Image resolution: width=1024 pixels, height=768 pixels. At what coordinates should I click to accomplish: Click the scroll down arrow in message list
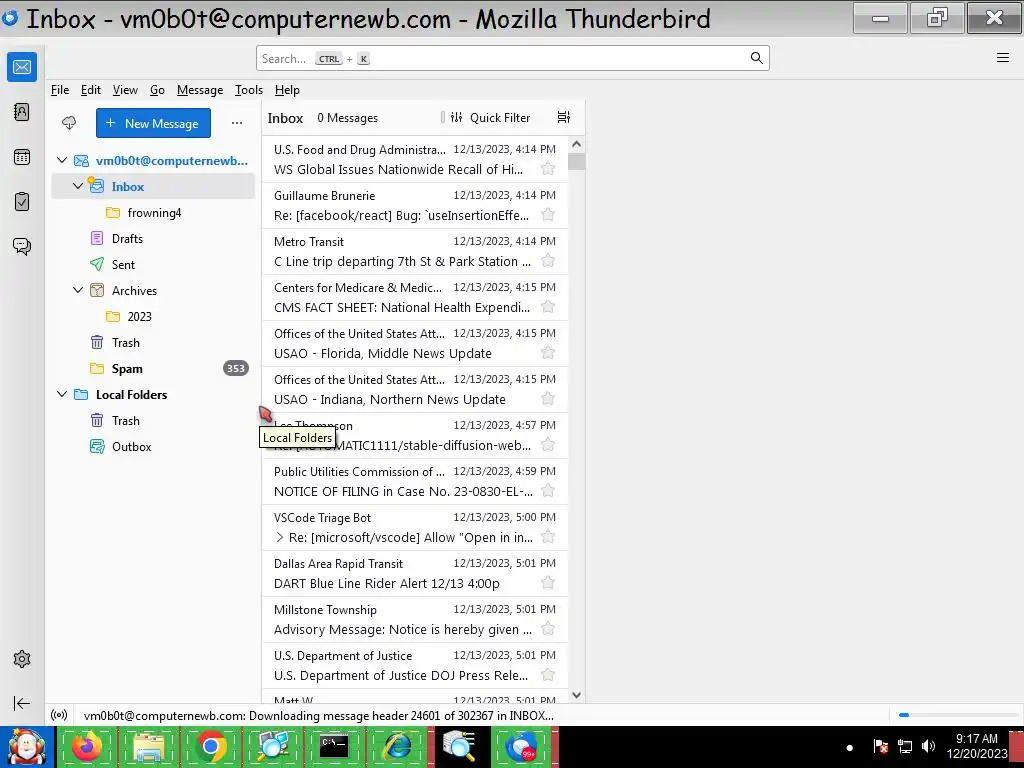pyautogui.click(x=576, y=696)
